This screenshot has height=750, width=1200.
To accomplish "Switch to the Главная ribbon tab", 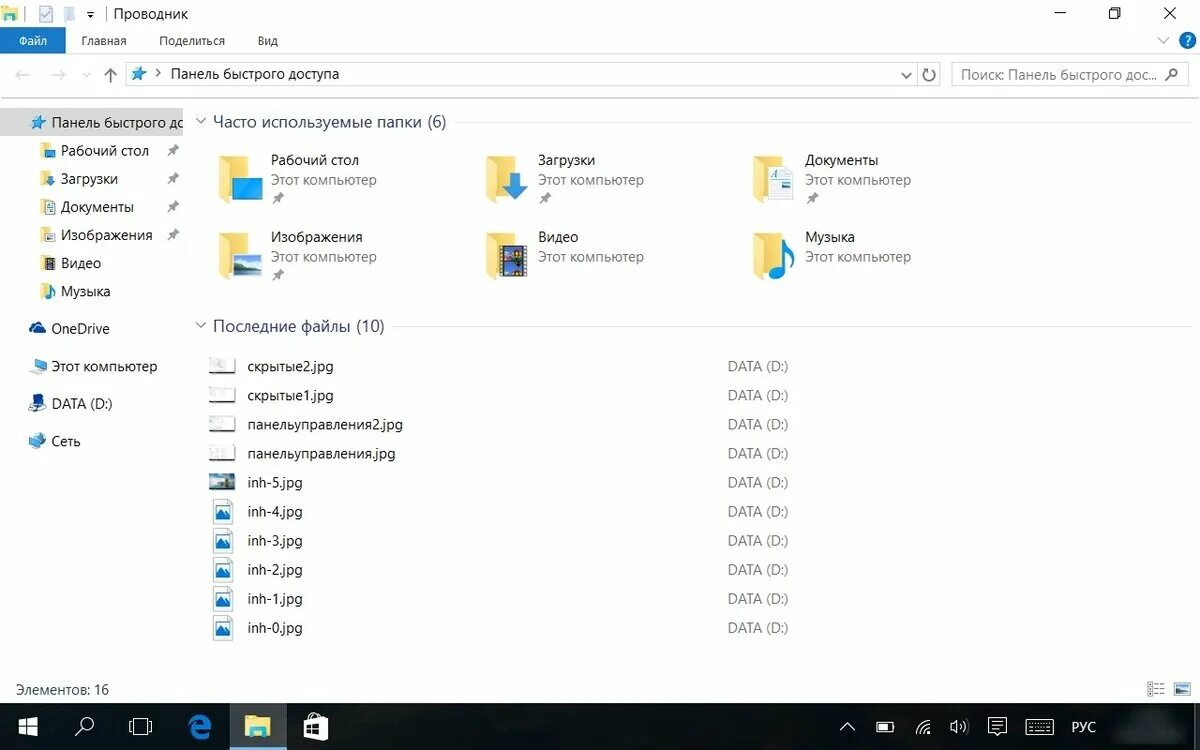I will coord(104,41).
